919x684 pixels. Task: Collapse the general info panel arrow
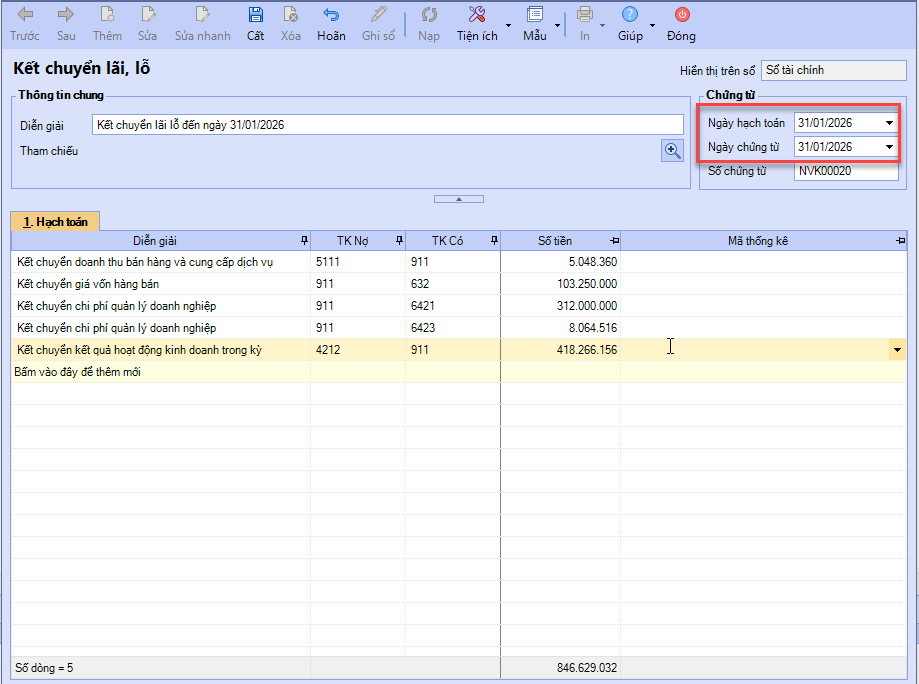(x=459, y=199)
